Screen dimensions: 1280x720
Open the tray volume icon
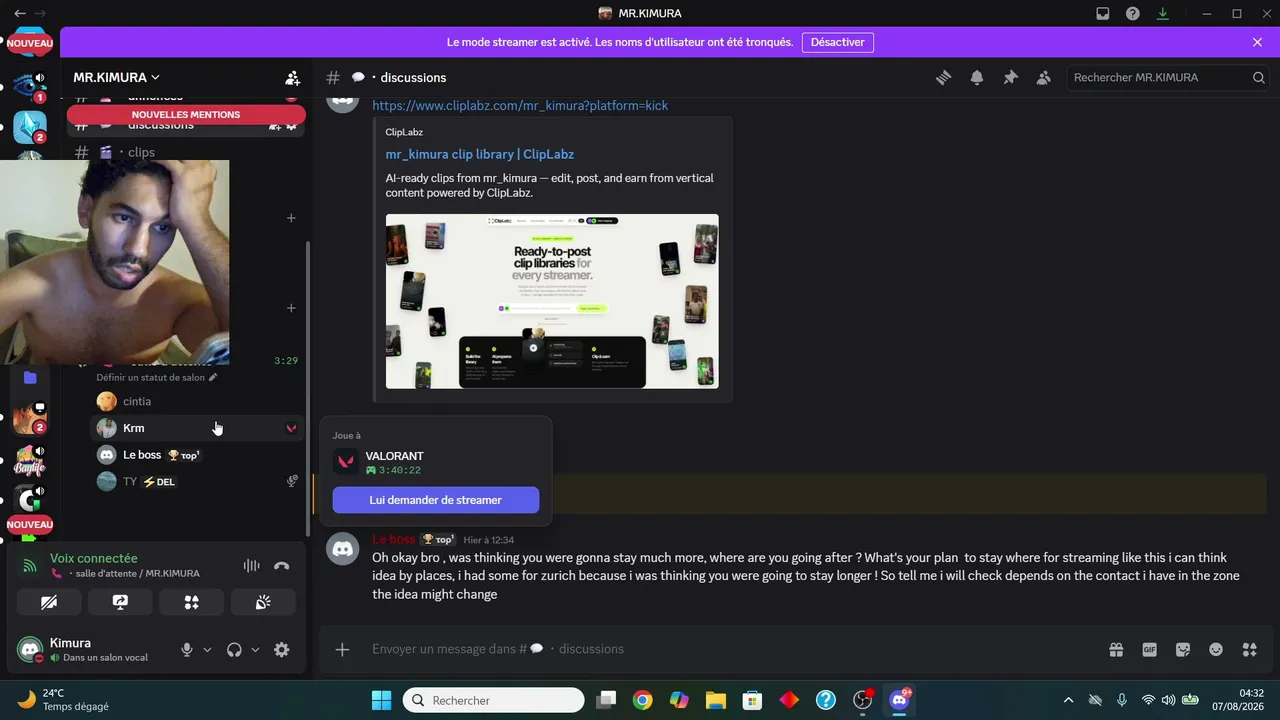(1168, 700)
